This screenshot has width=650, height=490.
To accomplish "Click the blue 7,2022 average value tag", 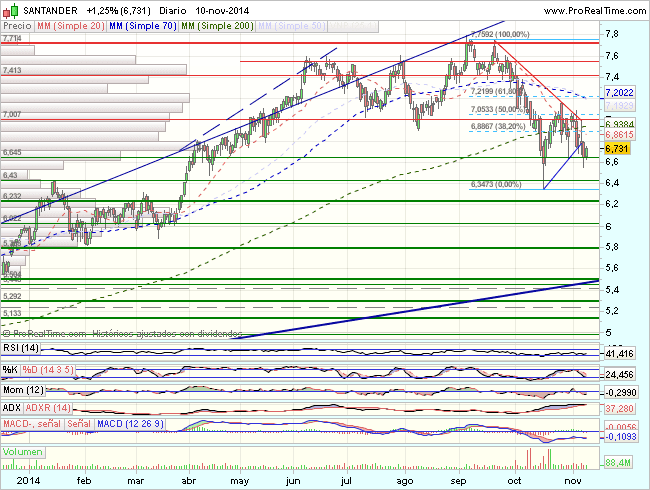I will [619, 92].
